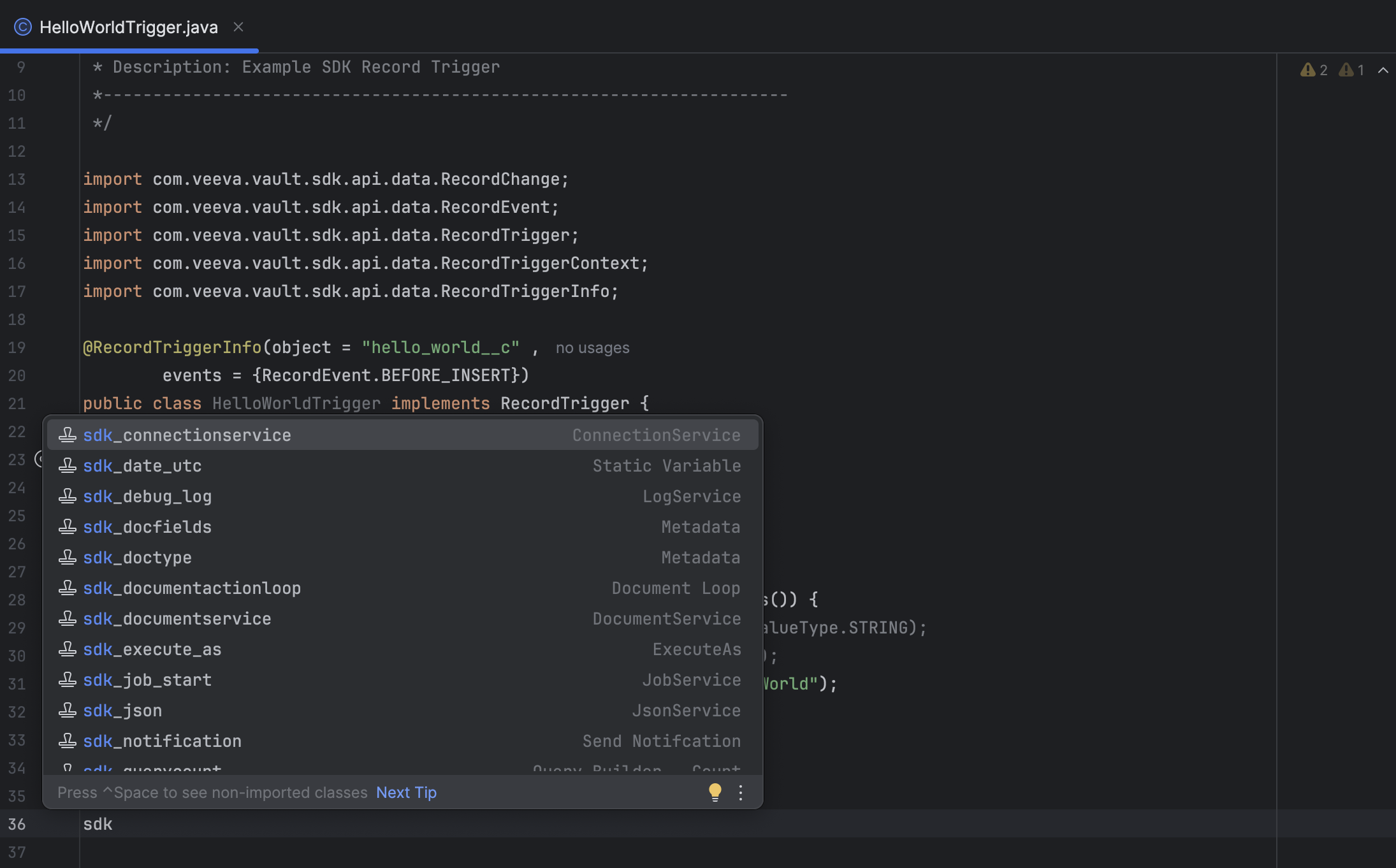Choose the sdk_date_utc template suggestion
This screenshot has height=868, width=1396.
point(403,466)
